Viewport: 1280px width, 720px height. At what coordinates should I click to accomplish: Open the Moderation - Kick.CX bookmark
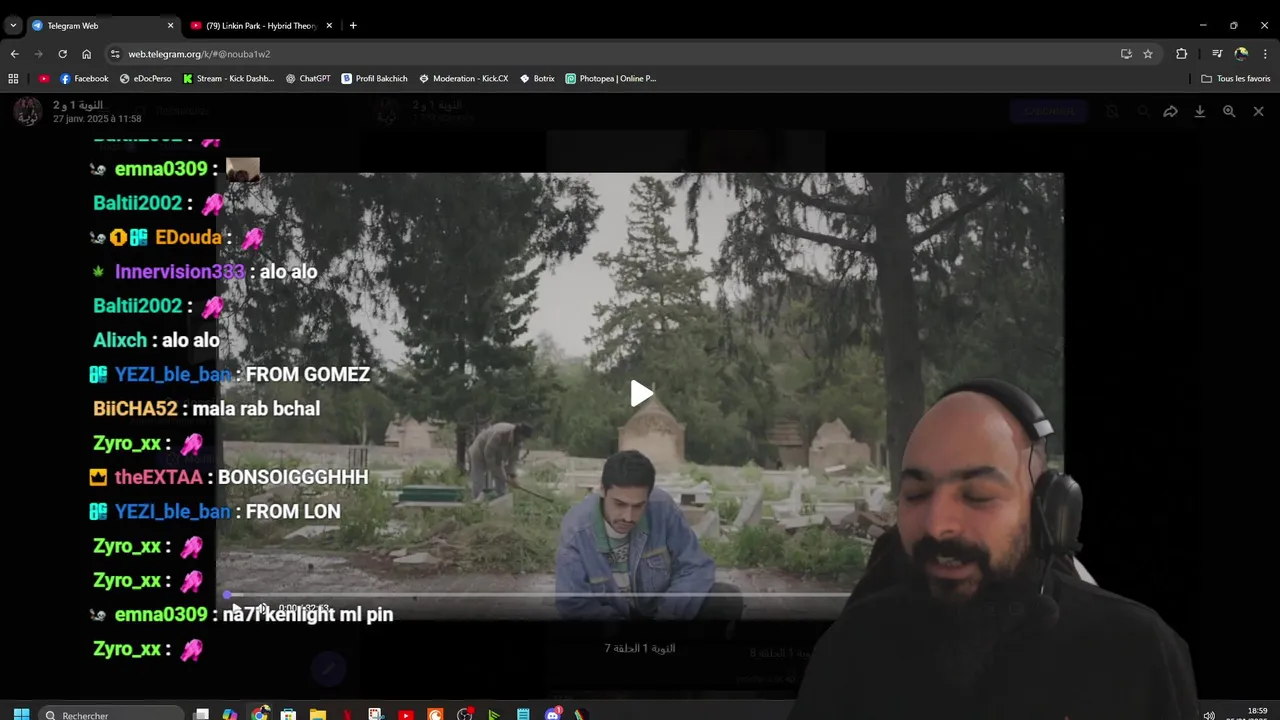point(464,78)
